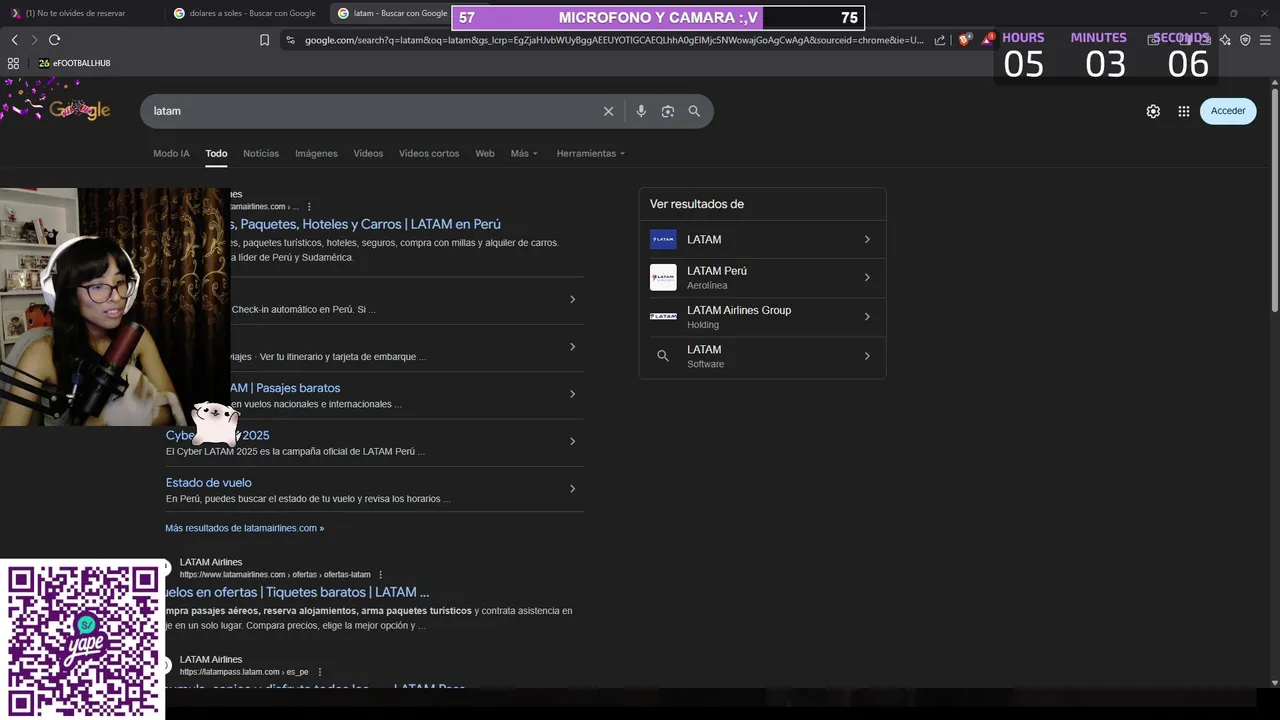
Task: Share this page with the share icon
Action: (x=940, y=40)
